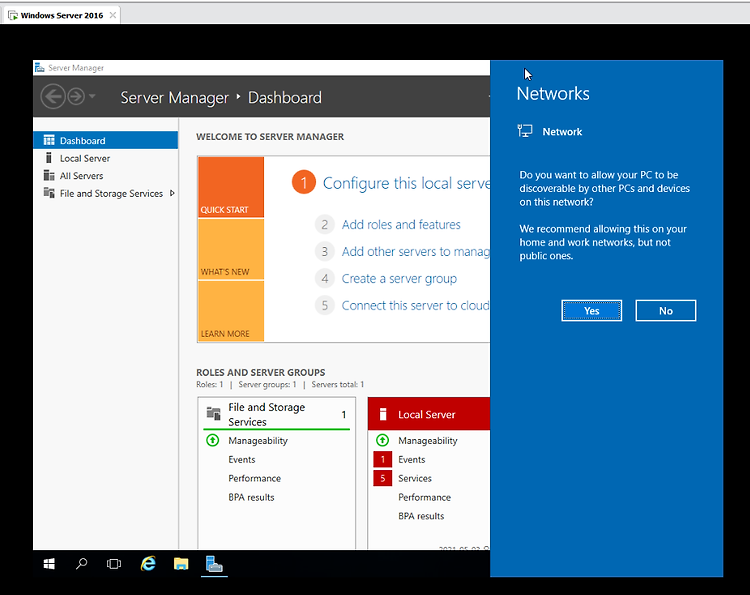The image size is (750, 595).
Task: Select the WHAT'S NEW tile
Action: 231,249
